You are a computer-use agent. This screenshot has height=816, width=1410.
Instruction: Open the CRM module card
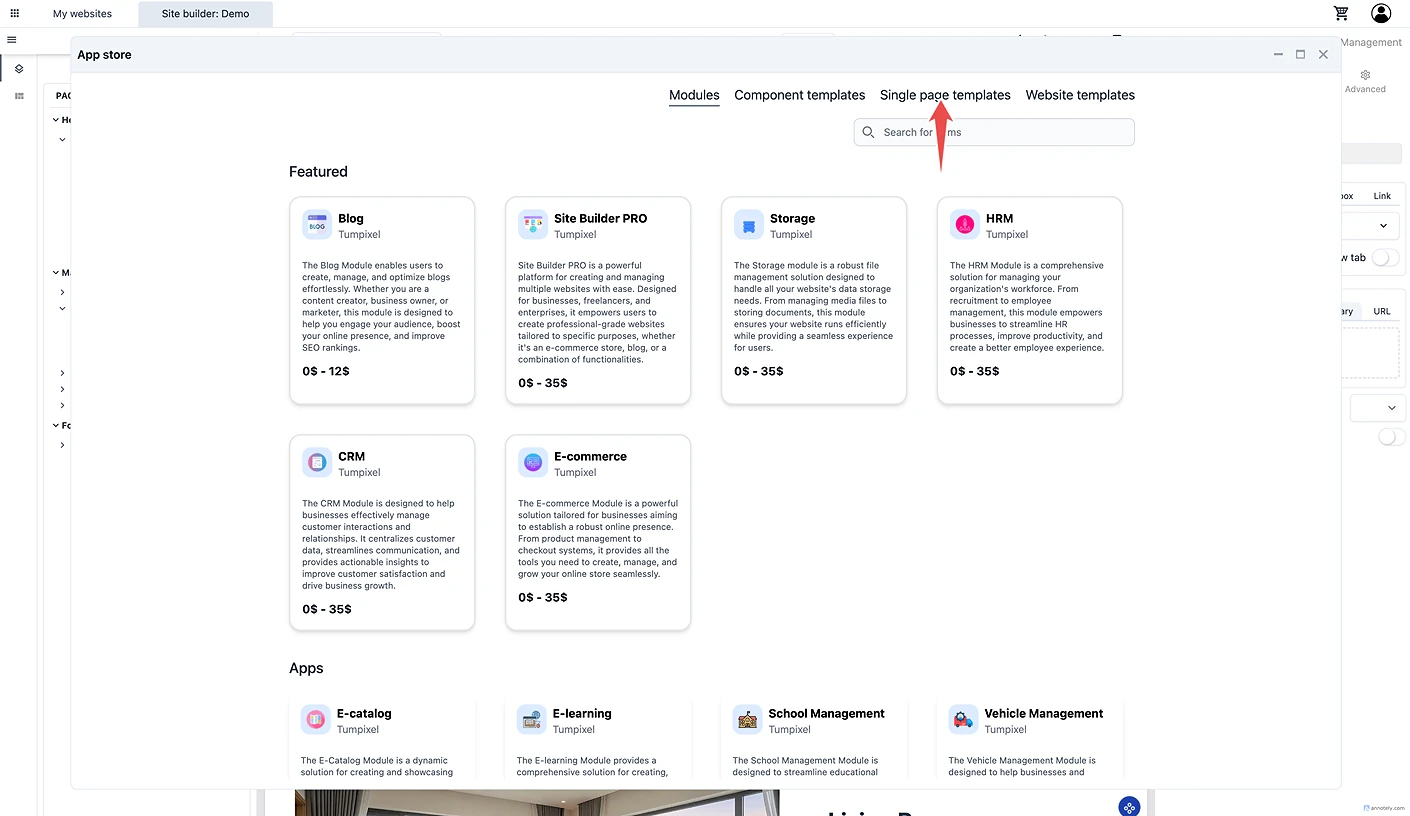point(381,532)
